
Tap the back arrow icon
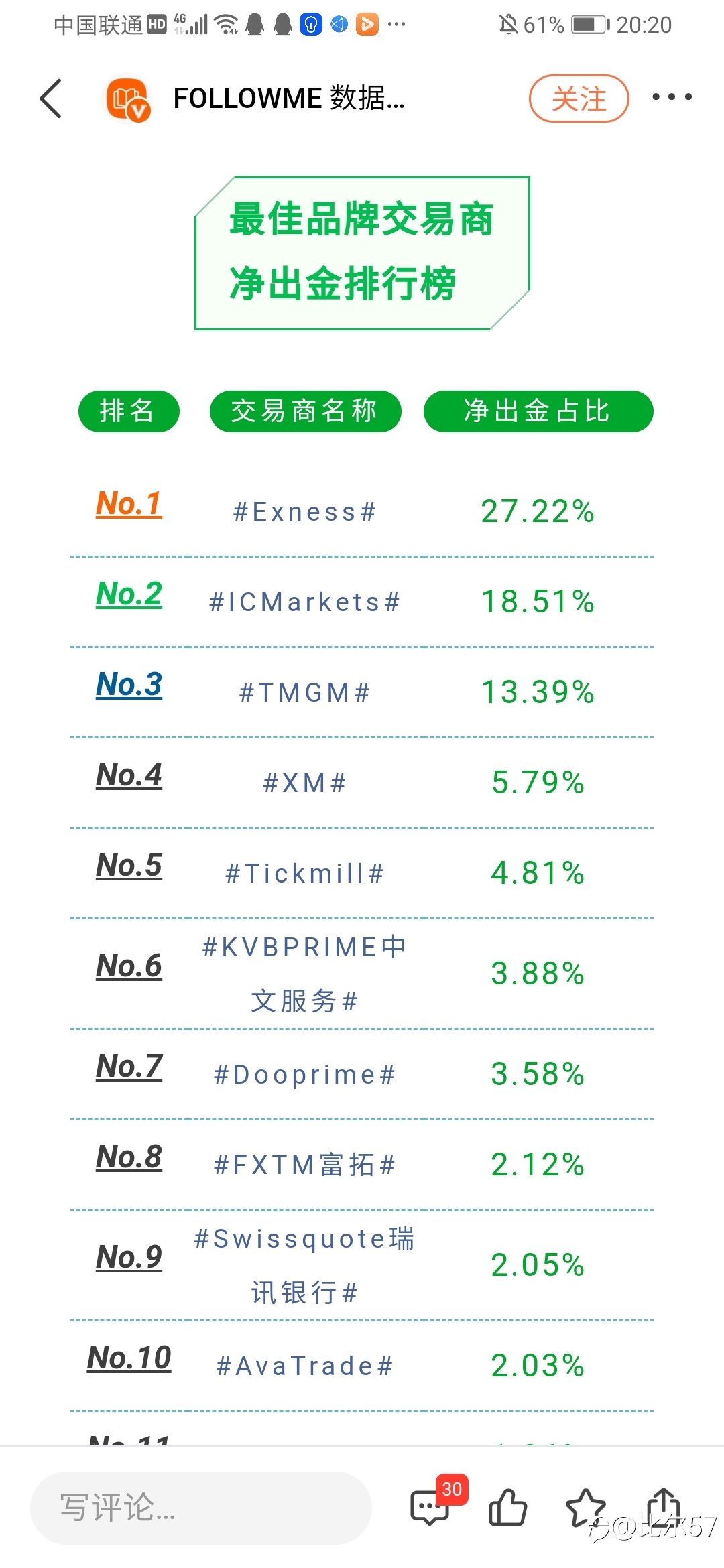click(x=51, y=99)
